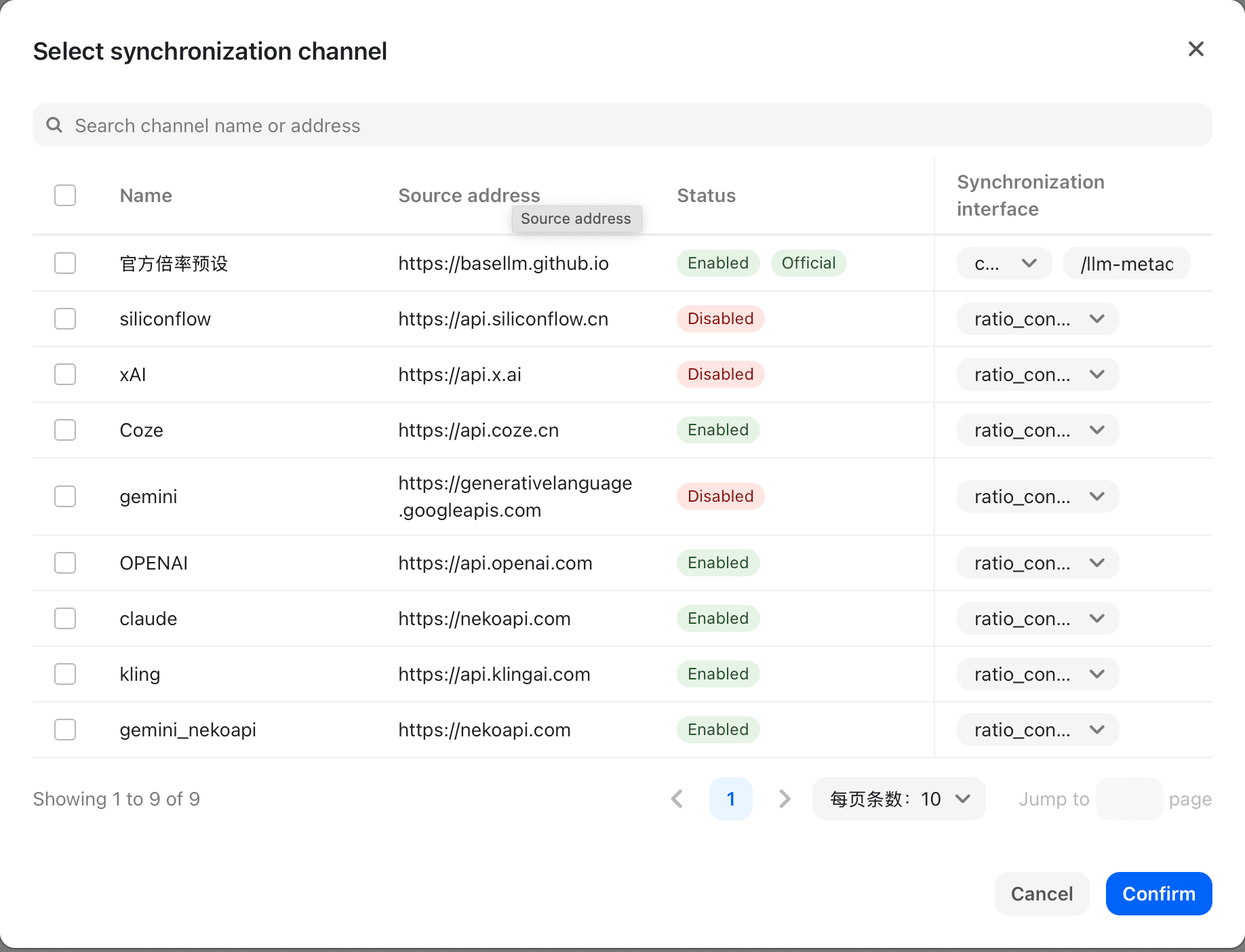Click the Cancel button

click(x=1042, y=894)
